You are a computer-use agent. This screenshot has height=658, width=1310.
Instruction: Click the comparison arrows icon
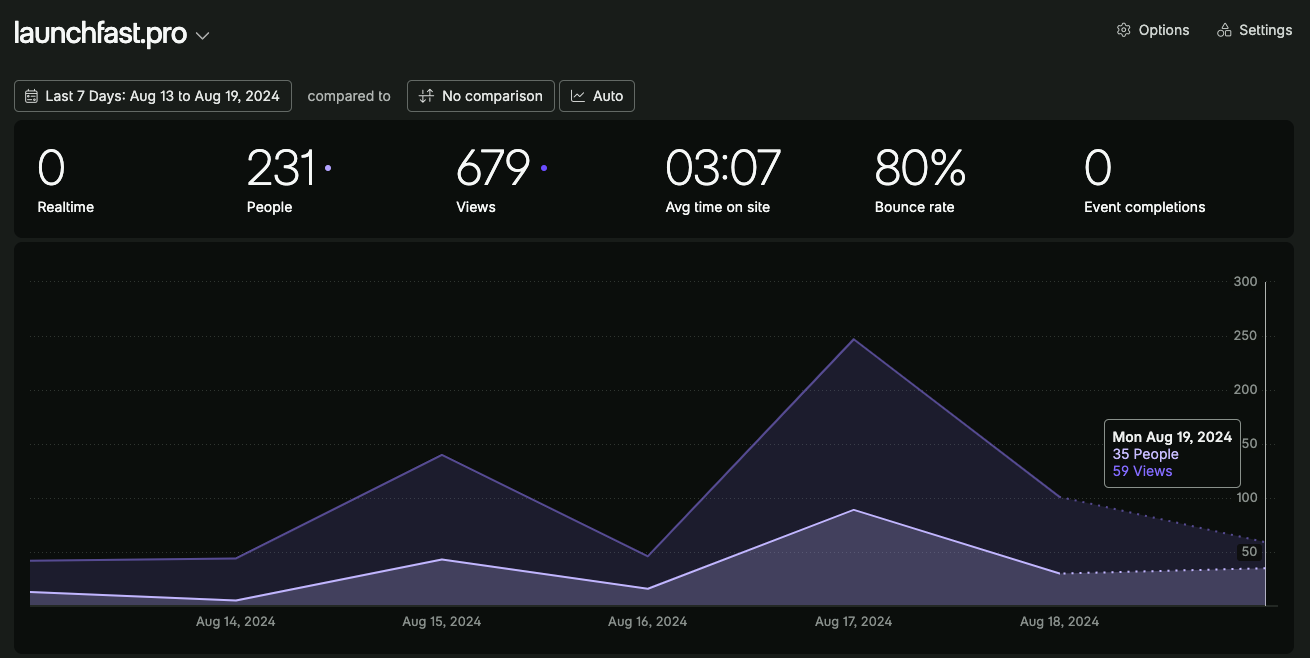(426, 96)
